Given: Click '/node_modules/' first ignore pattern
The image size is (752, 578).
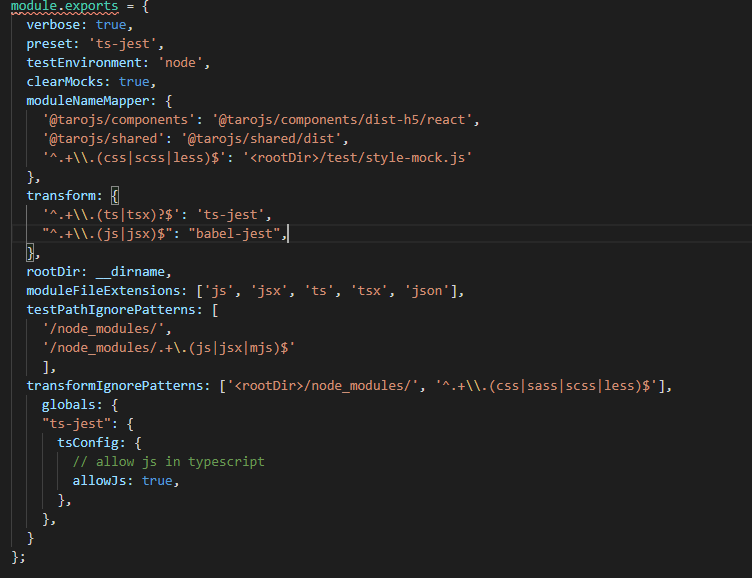Looking at the screenshot, I should 103,329.
